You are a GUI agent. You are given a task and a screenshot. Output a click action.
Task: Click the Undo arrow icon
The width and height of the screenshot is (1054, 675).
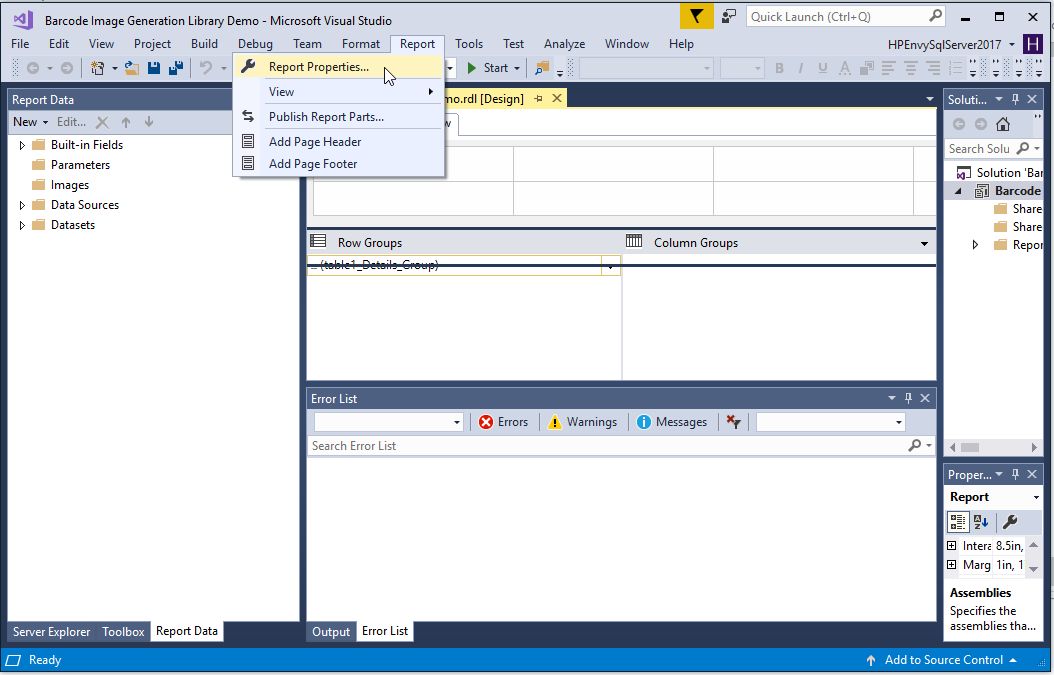206,68
